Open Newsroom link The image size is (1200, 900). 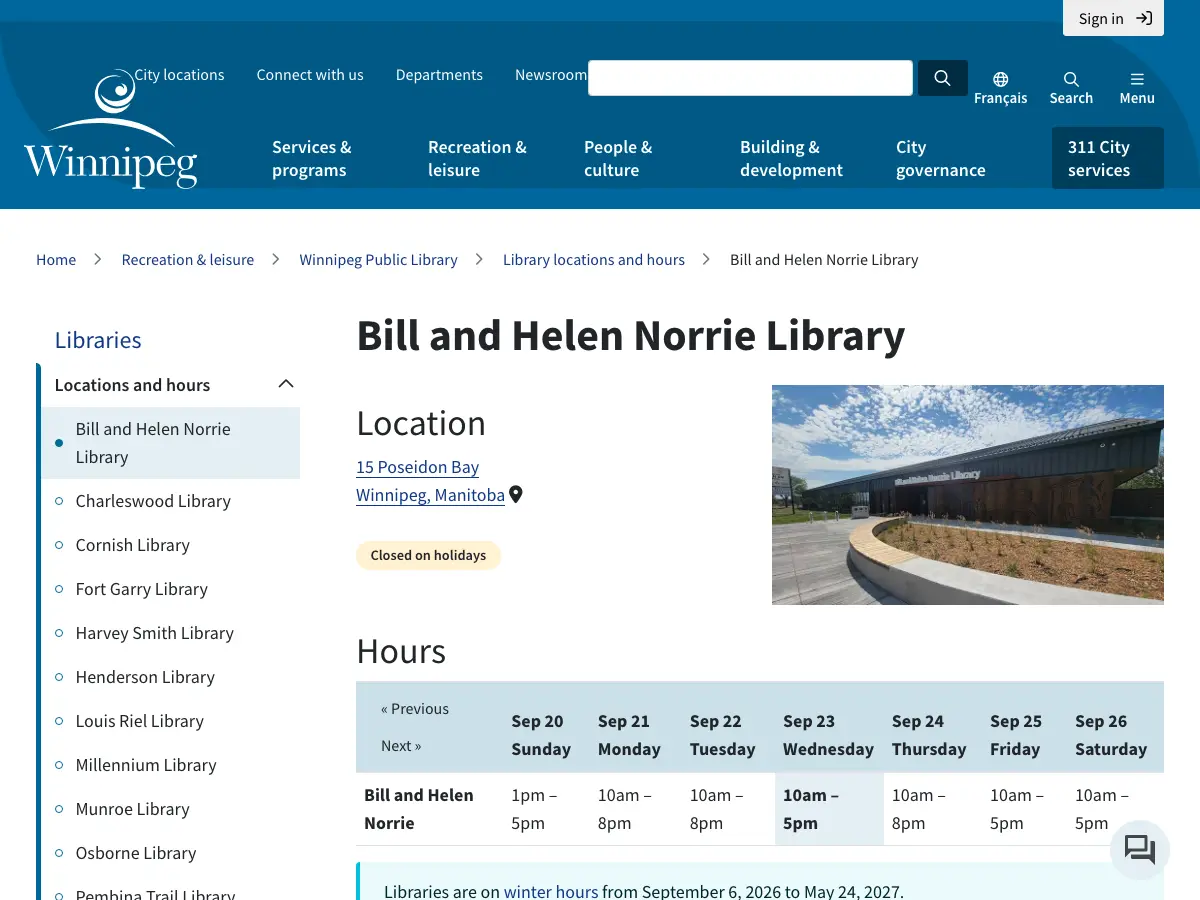pyautogui.click(x=550, y=75)
